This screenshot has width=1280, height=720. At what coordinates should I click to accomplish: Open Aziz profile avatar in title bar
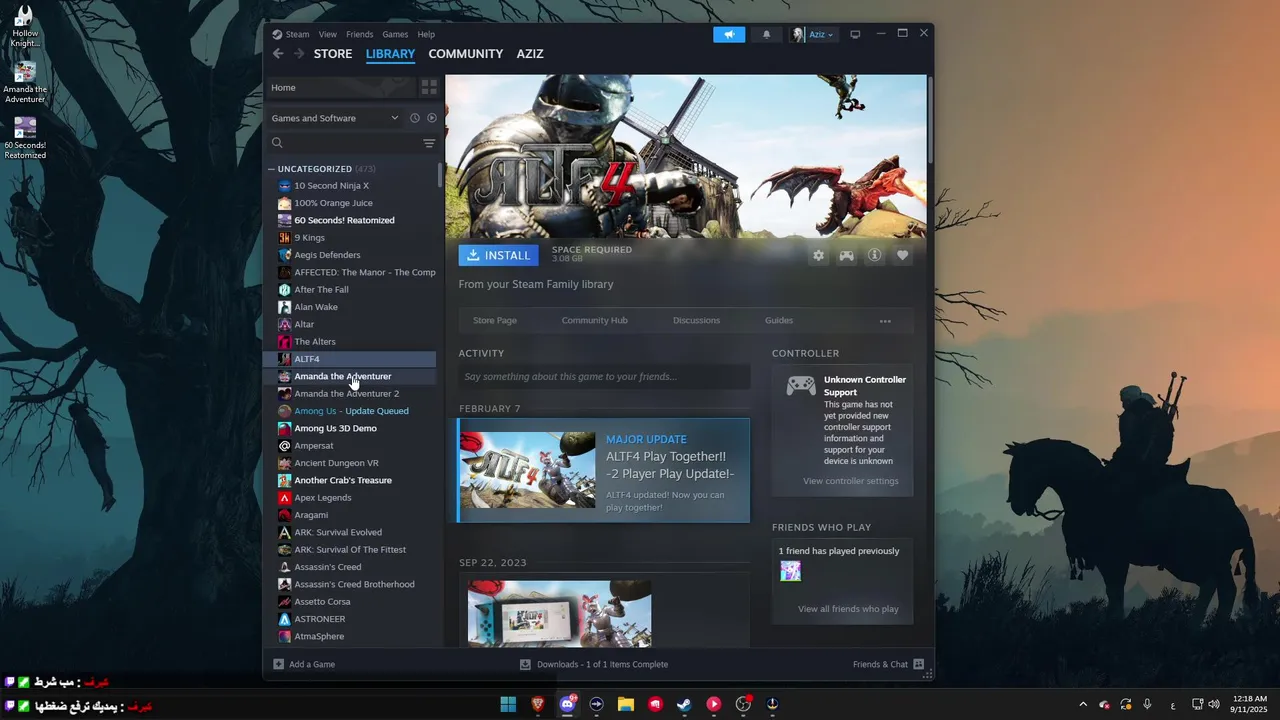[x=798, y=34]
